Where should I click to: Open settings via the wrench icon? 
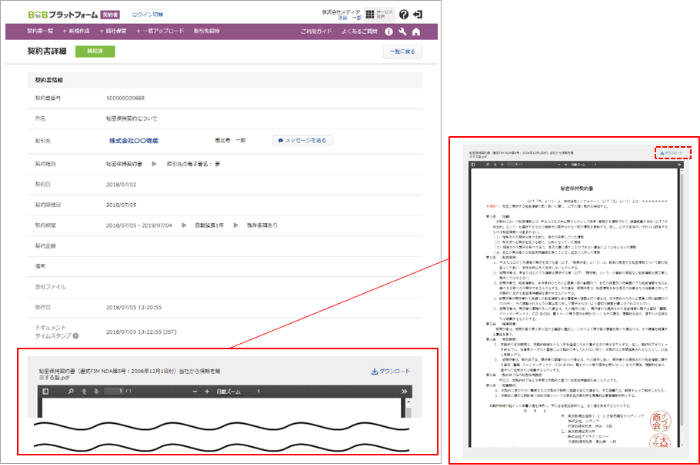pos(402,32)
